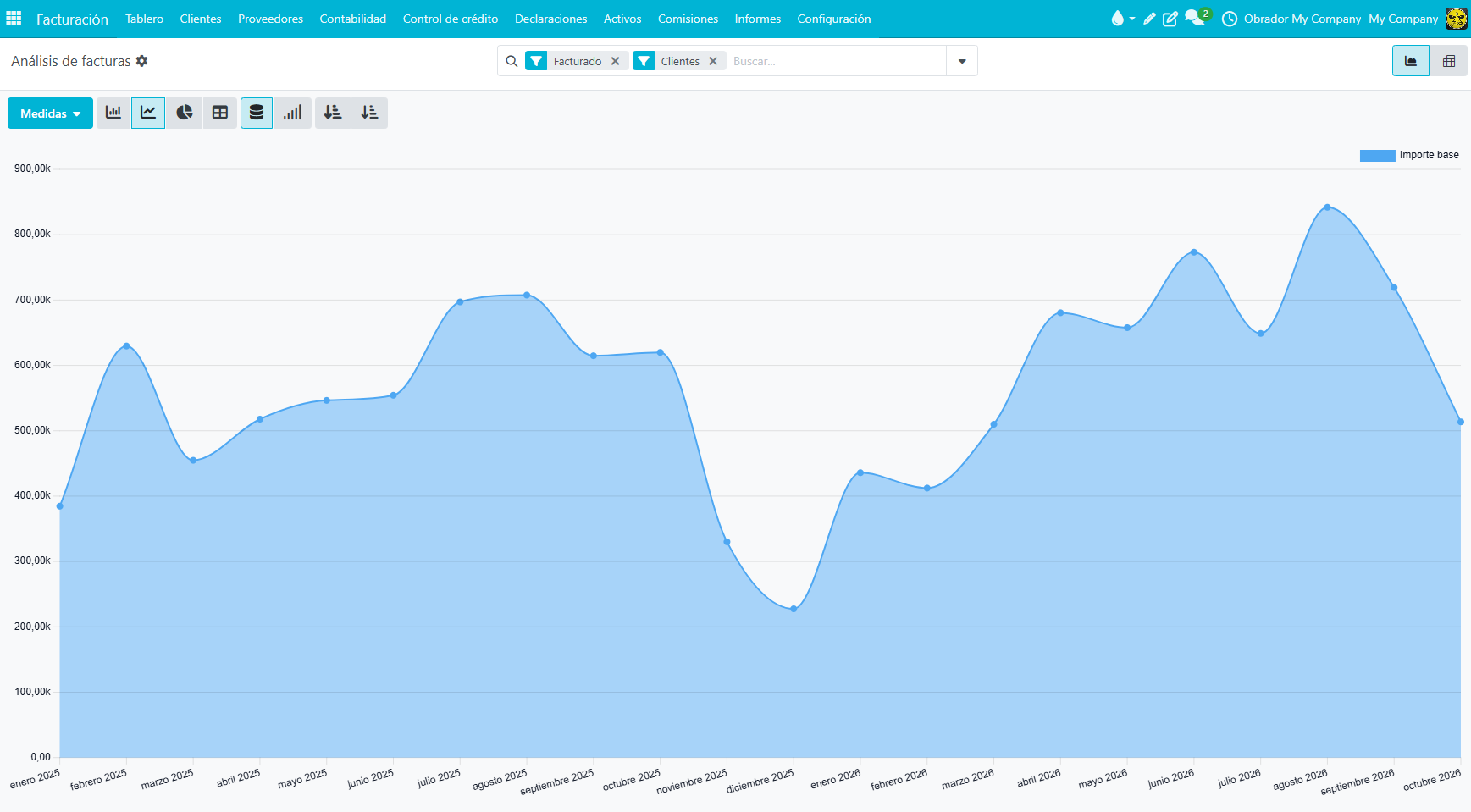The height and width of the screenshot is (812, 1471).
Task: Toggle cumulative chart mode
Action: click(x=292, y=113)
